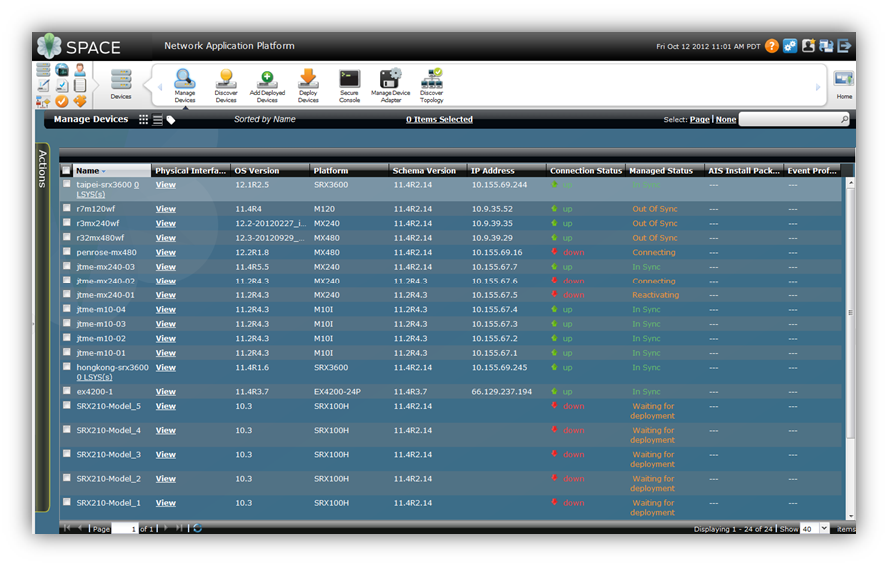Check the ex4200-1 row checkbox
Image resolution: width=889 pixels, height=567 pixels.
click(x=66, y=391)
